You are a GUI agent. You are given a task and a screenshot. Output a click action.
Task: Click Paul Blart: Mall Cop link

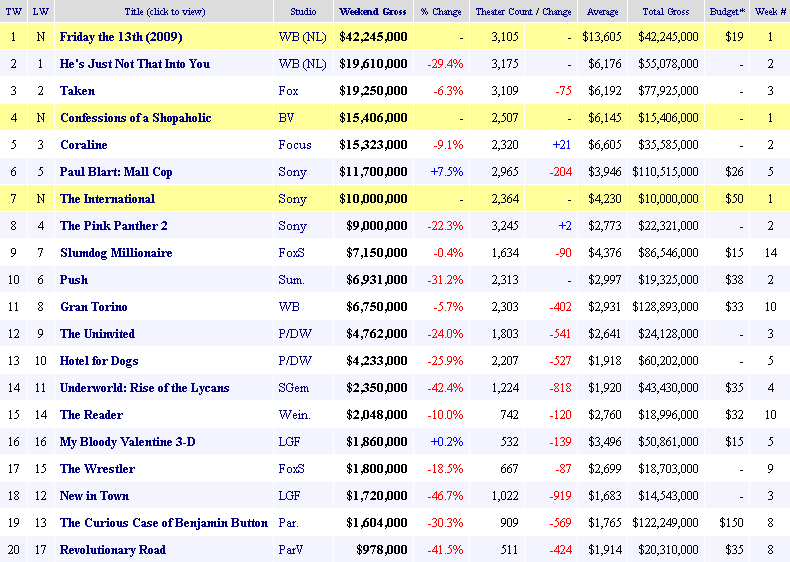116,172
